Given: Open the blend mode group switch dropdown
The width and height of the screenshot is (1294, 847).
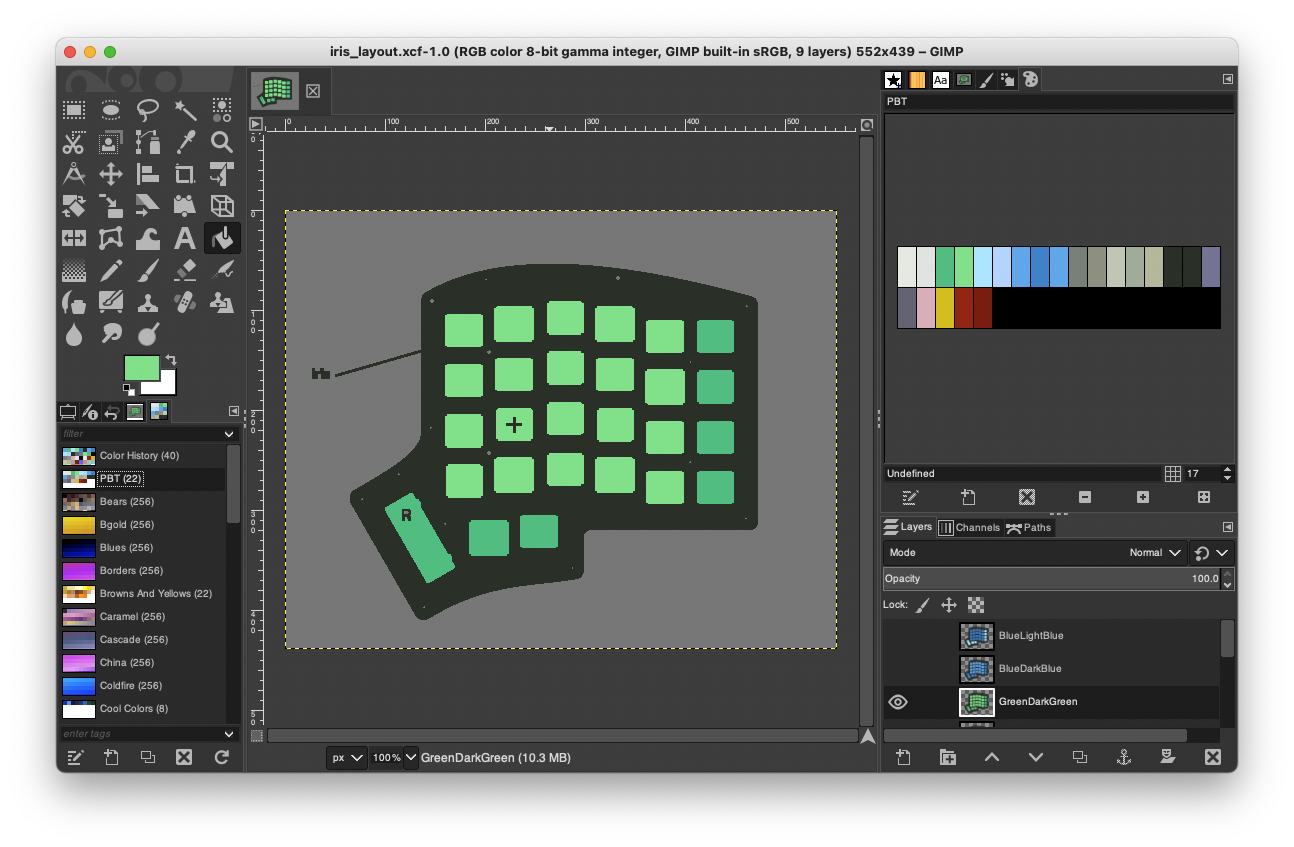Looking at the screenshot, I should point(1212,552).
